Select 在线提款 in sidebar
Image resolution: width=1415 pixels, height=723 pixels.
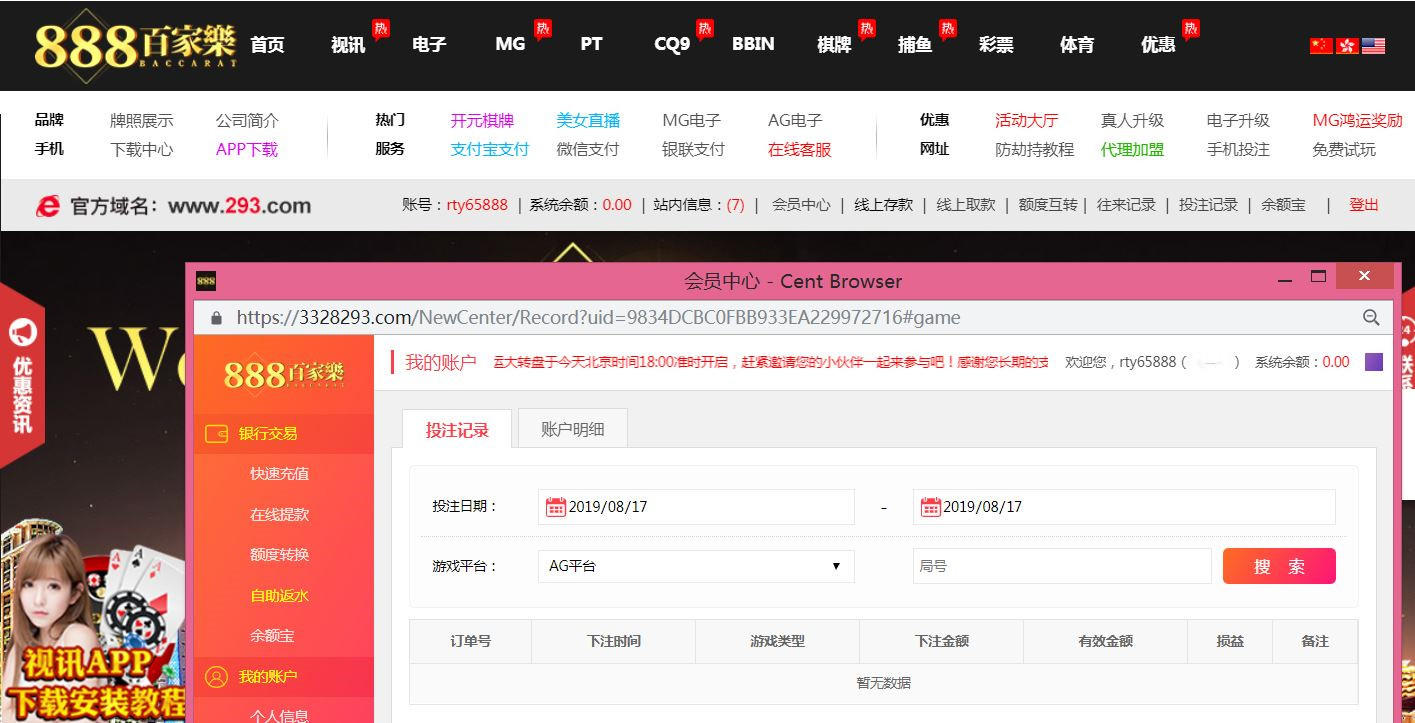[279, 515]
